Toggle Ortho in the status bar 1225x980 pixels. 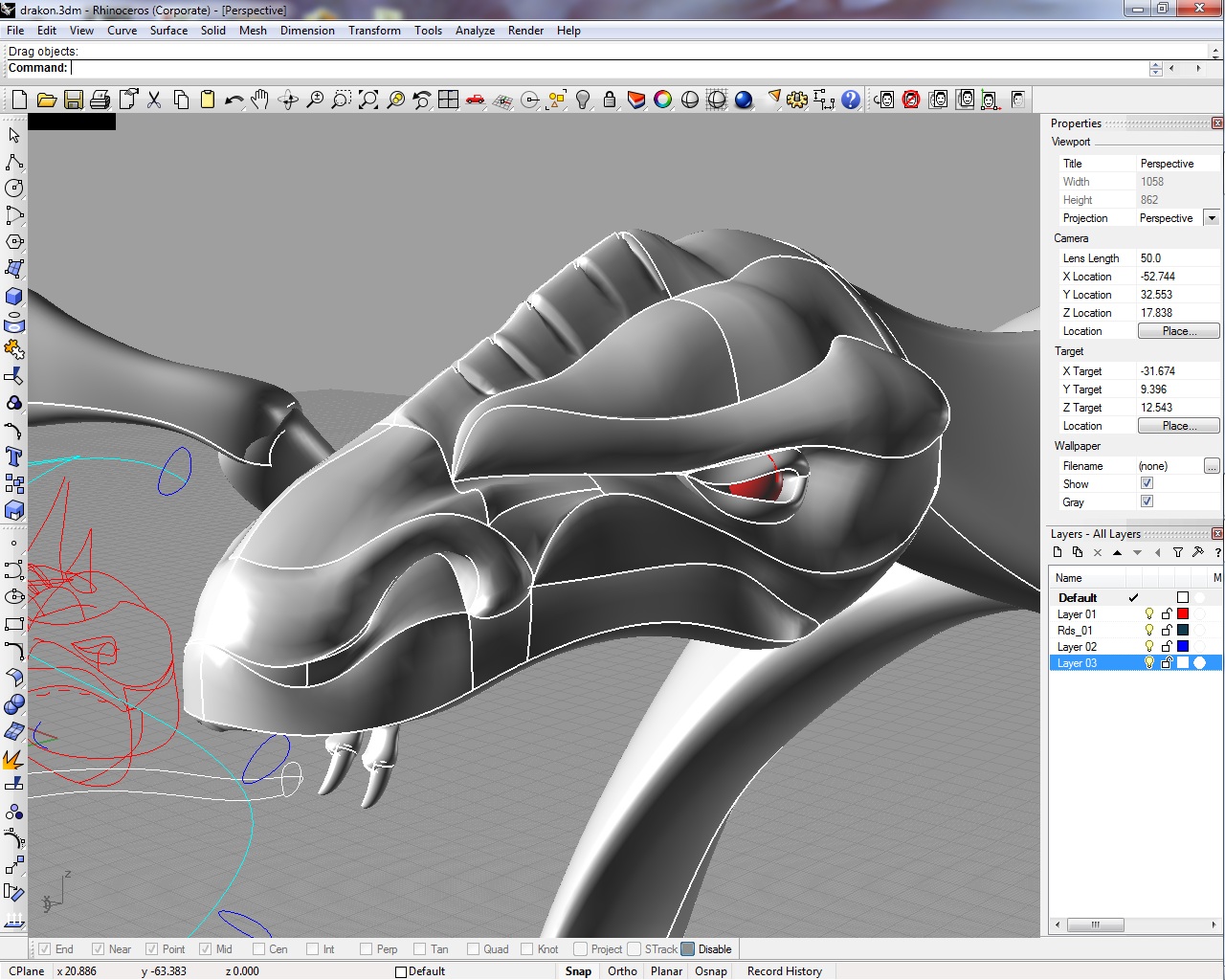[x=622, y=971]
